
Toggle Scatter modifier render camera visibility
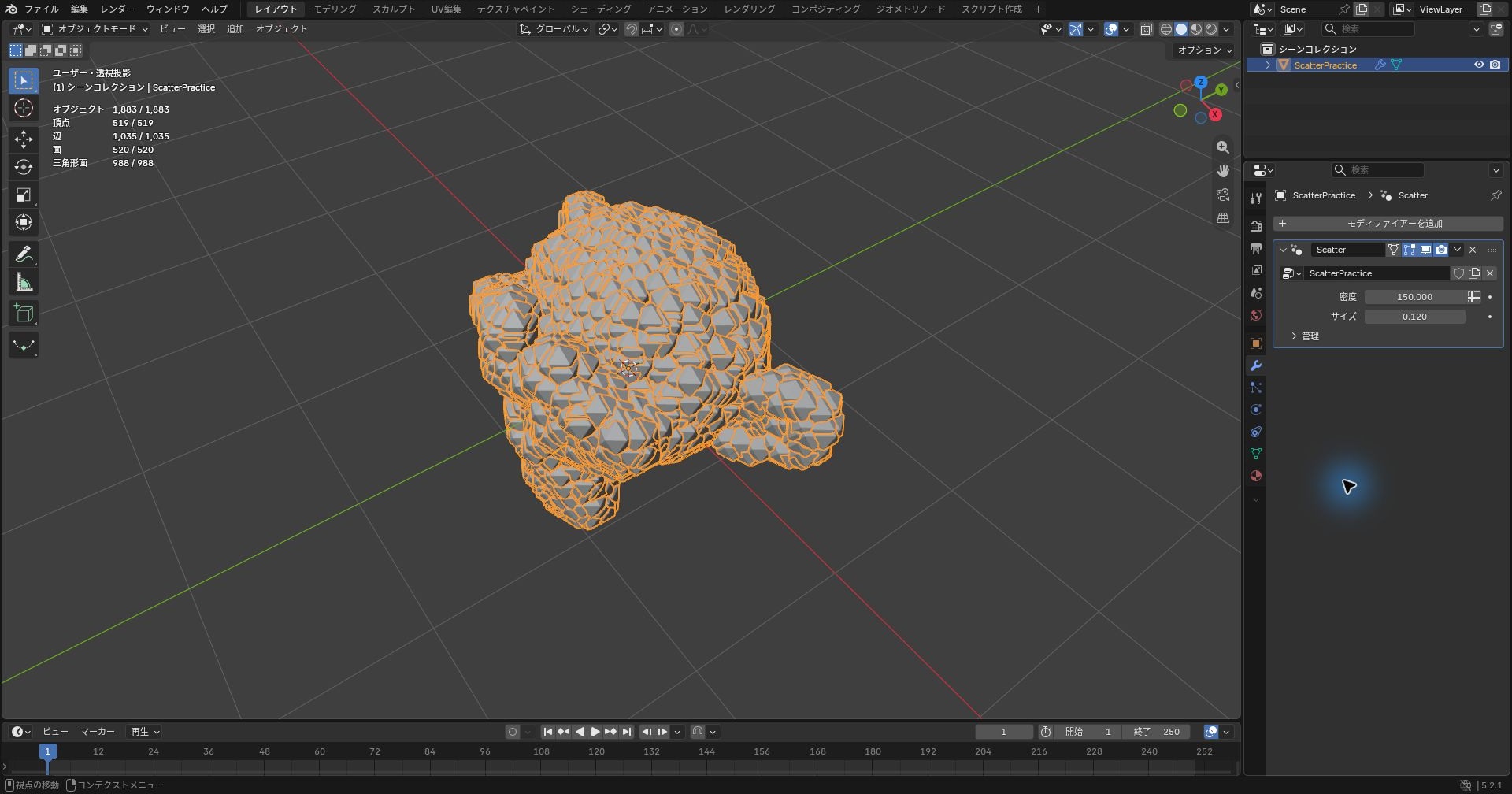point(1441,250)
